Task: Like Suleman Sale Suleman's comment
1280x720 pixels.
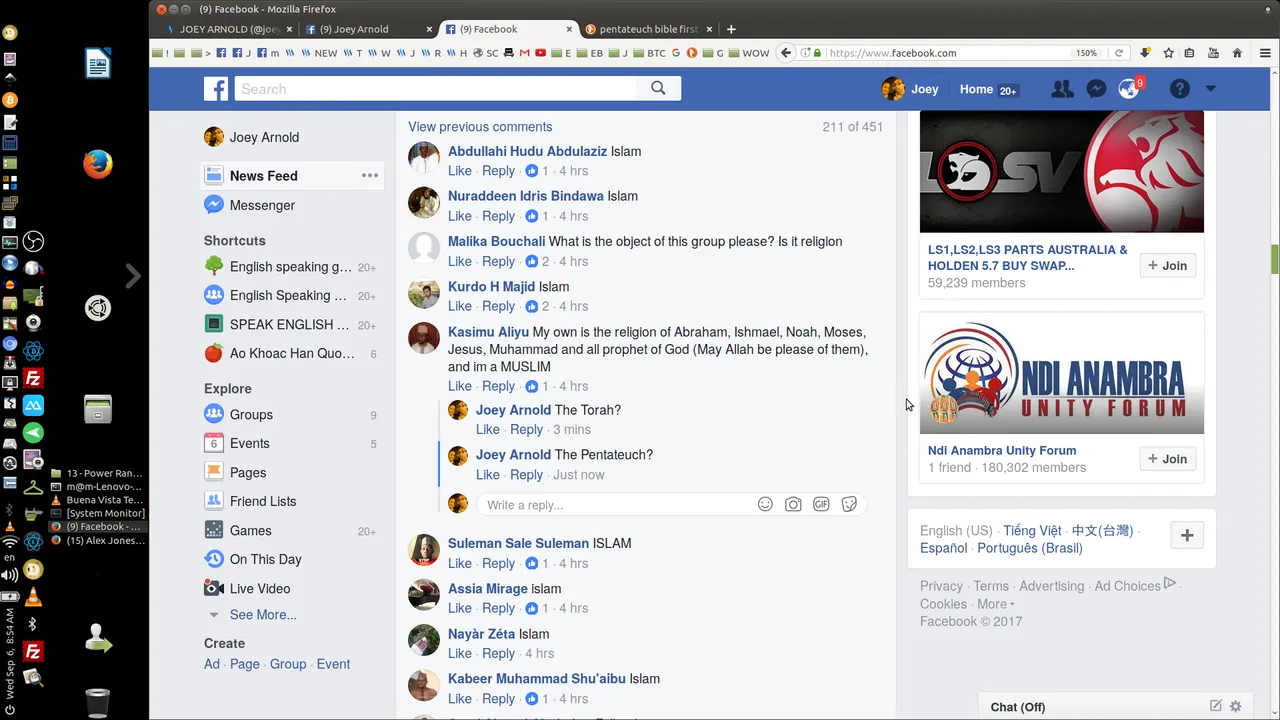Action: 460,563
